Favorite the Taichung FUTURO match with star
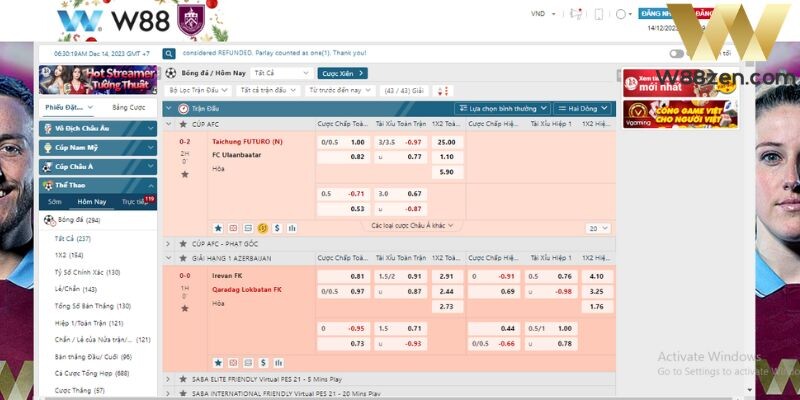The image size is (800, 400). pyautogui.click(x=184, y=174)
